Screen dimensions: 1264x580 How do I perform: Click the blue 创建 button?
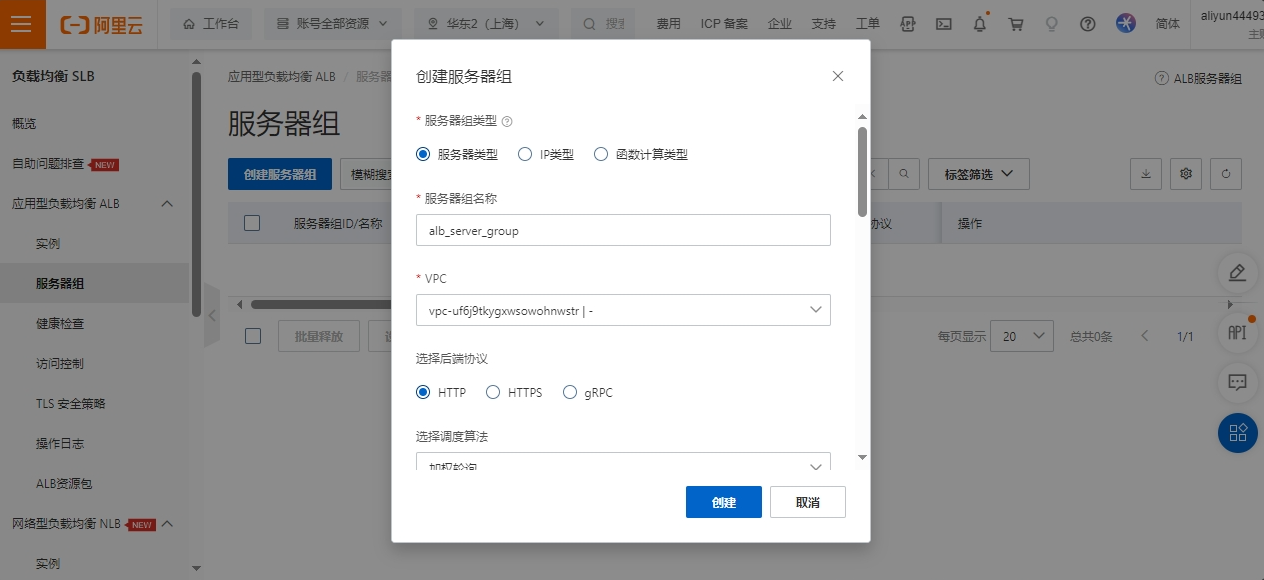point(723,502)
